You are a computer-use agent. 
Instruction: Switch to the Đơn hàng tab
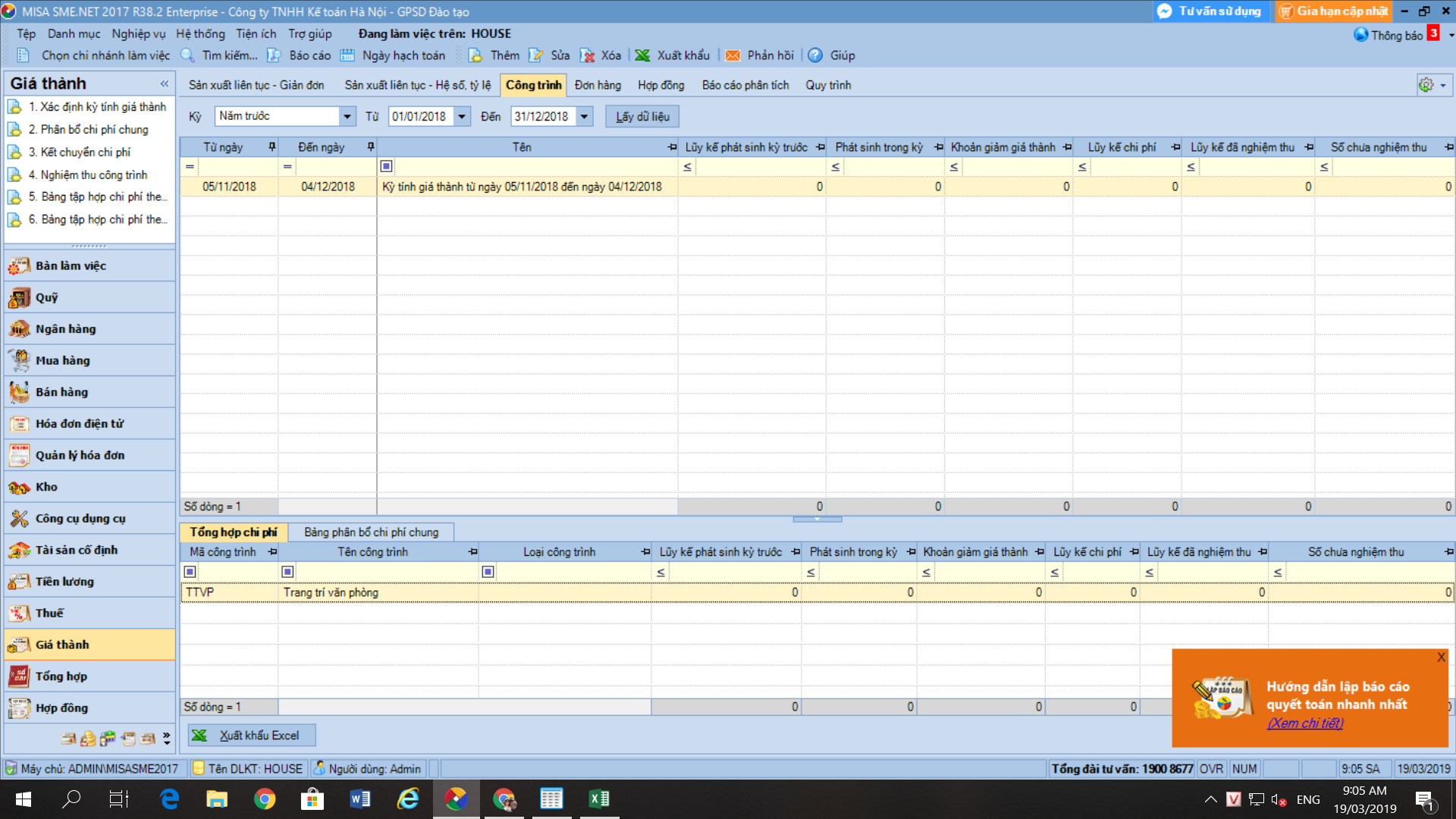coord(598,85)
